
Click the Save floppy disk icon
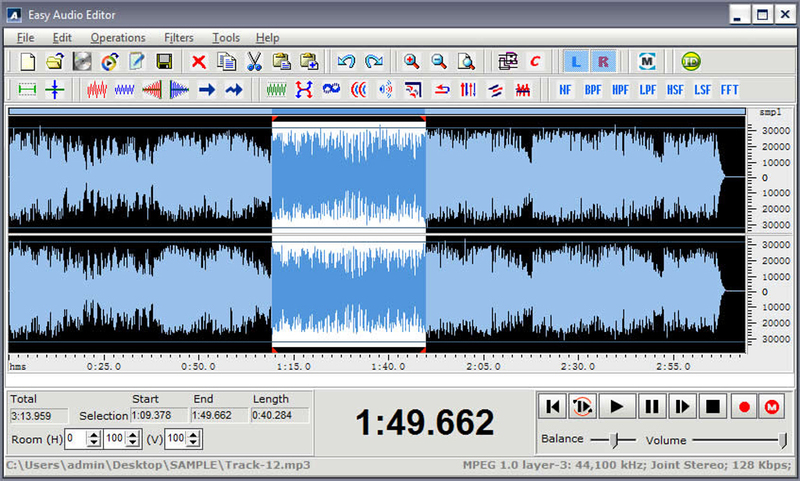(x=164, y=62)
